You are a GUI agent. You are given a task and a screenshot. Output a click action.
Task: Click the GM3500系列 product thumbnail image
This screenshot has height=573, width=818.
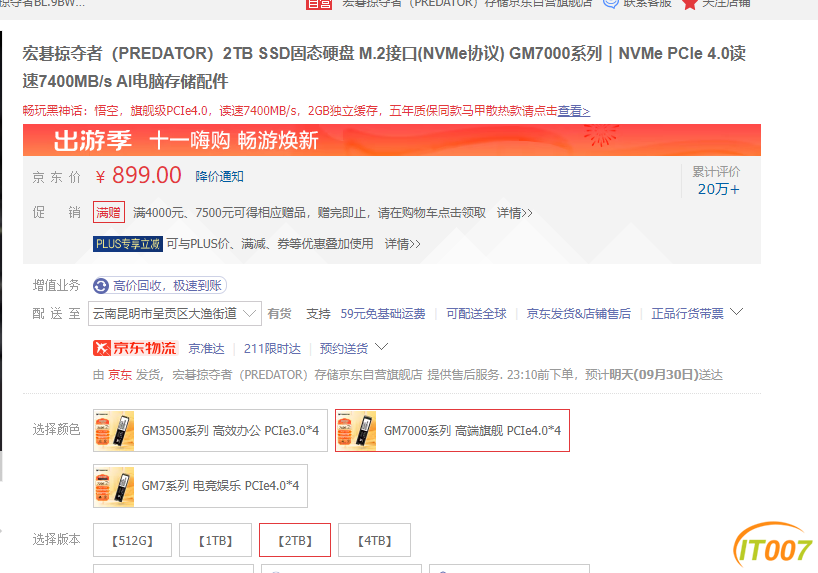tap(114, 431)
